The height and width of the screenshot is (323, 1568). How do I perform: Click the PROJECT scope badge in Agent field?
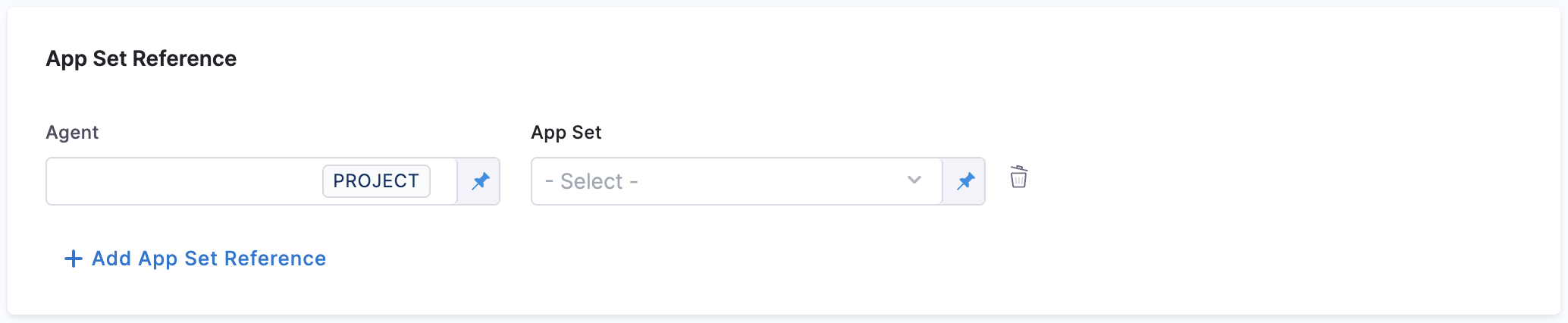376,181
